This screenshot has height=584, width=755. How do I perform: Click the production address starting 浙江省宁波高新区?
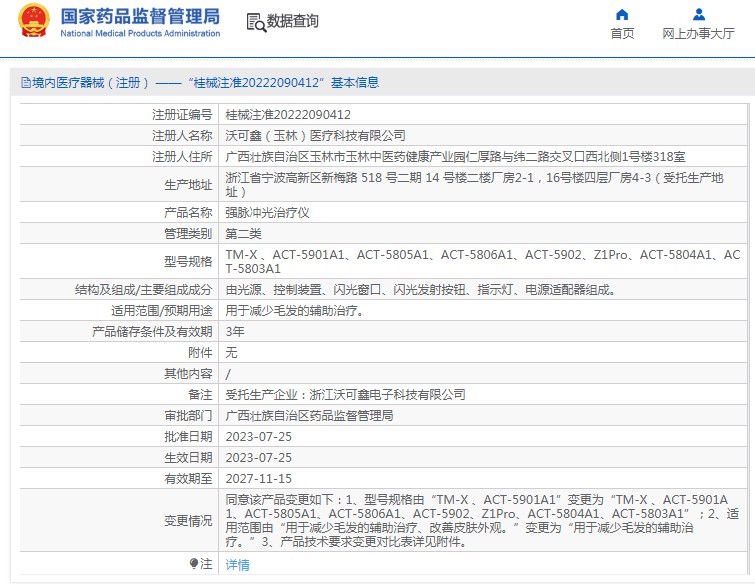[474, 184]
